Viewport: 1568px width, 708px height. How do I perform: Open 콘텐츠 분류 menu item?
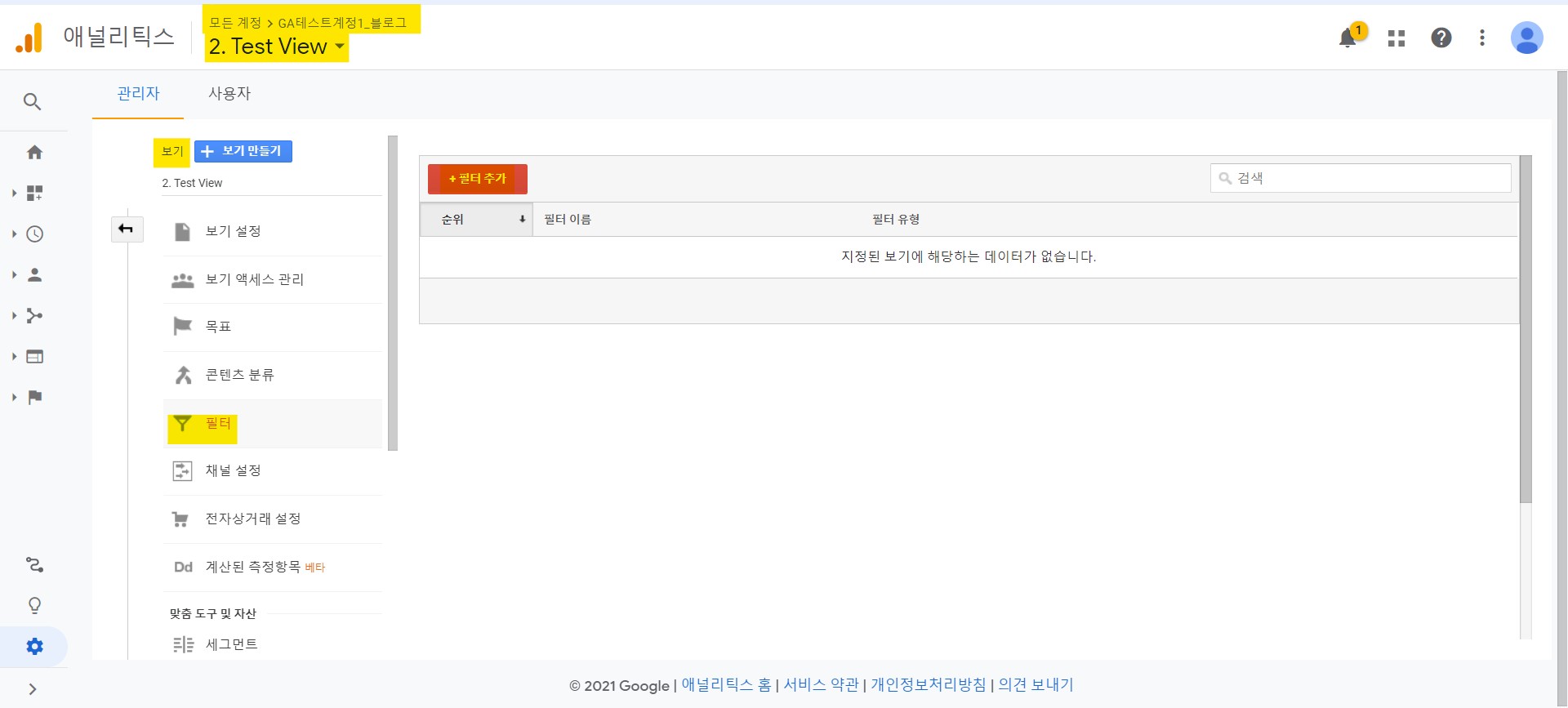(x=273, y=375)
